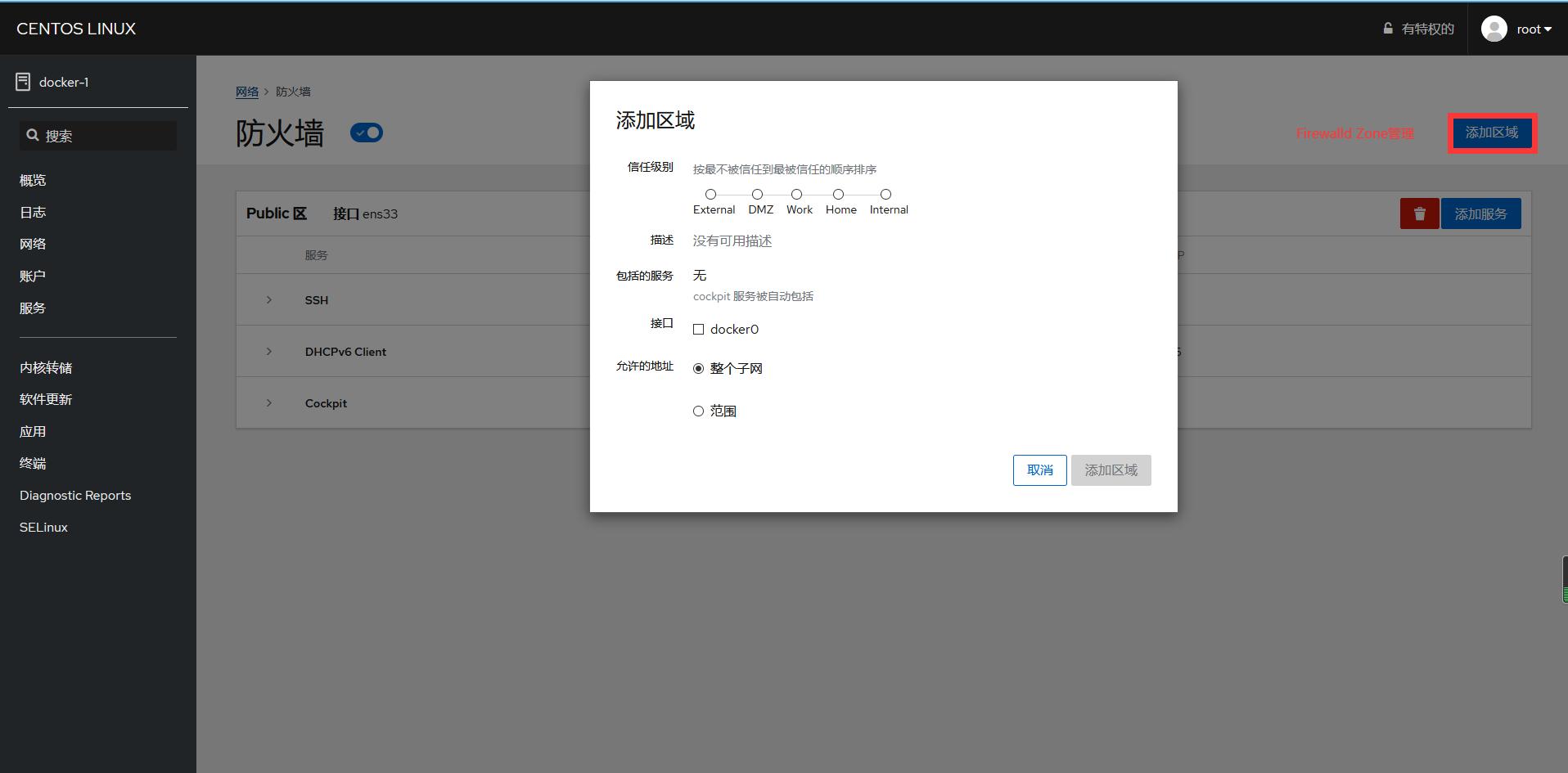
Task: Select the DMZ trust level radio
Action: coord(757,194)
